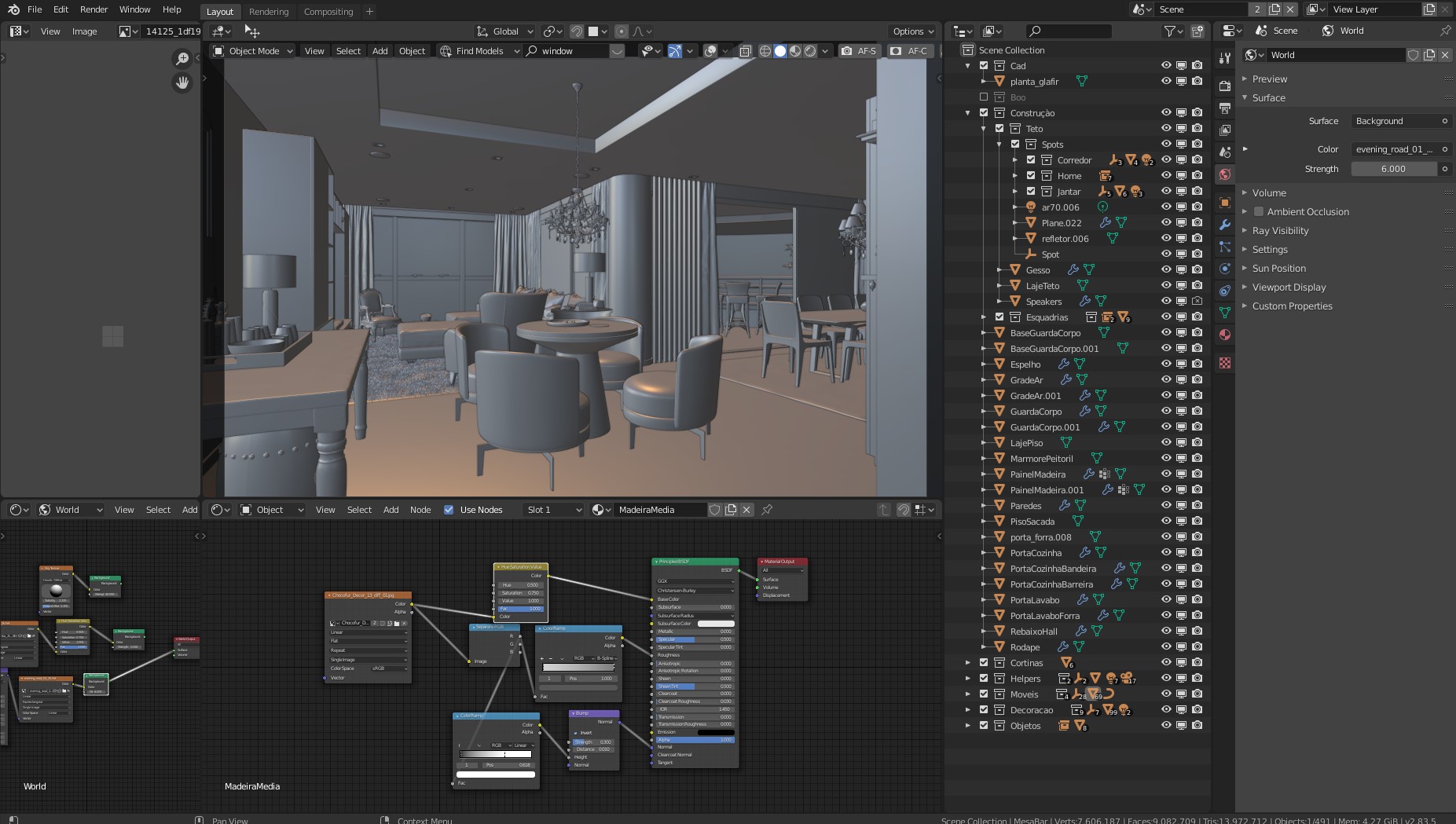Toggle fake user shield for World datablock
The width and height of the screenshot is (1456, 824).
tap(1414, 55)
